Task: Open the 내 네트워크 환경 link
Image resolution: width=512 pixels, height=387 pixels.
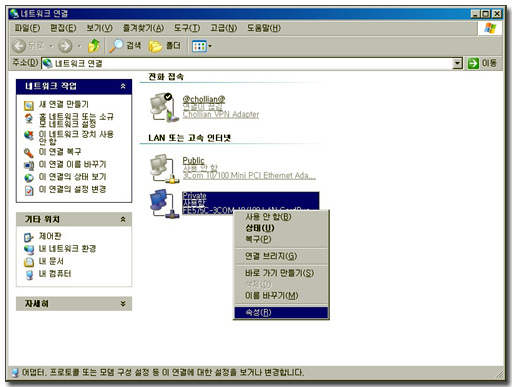Action: click(67, 249)
